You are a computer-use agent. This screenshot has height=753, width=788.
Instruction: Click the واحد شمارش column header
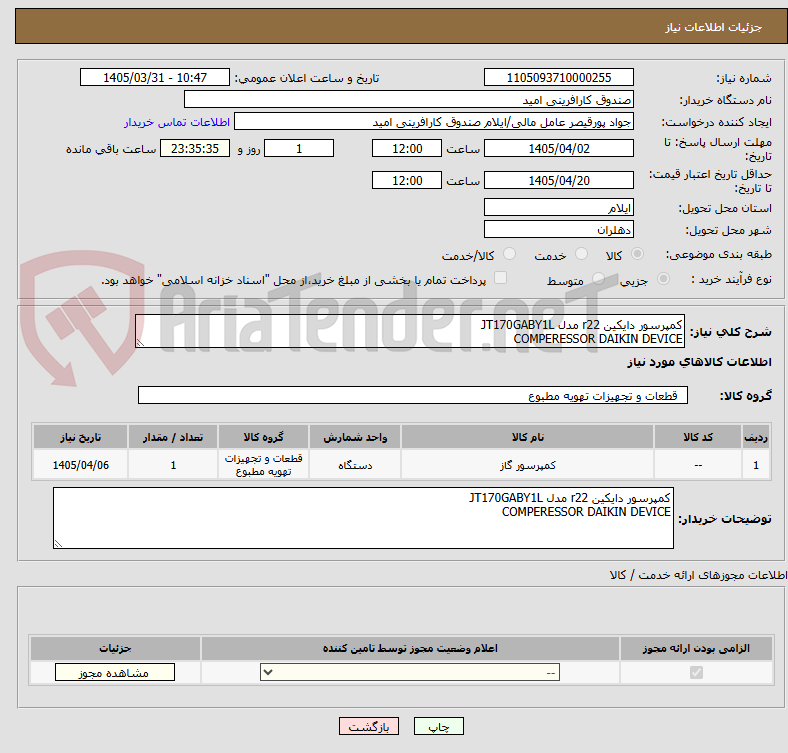(x=355, y=437)
